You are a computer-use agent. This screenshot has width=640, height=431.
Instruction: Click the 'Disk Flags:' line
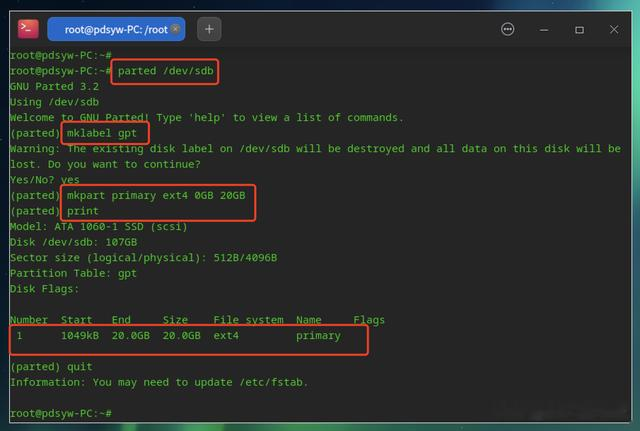point(44,289)
